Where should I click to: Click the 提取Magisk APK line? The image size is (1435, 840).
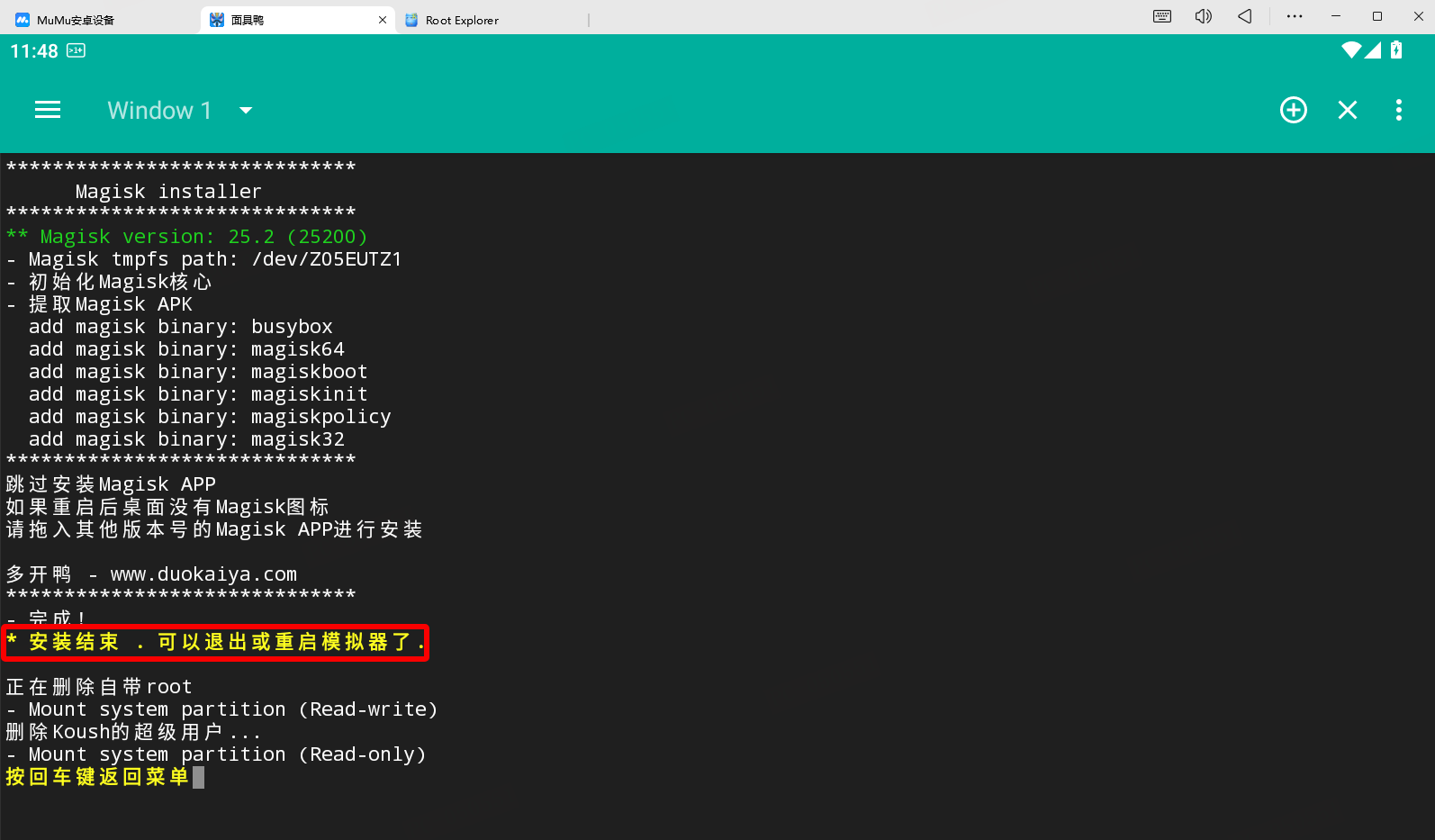click(100, 304)
